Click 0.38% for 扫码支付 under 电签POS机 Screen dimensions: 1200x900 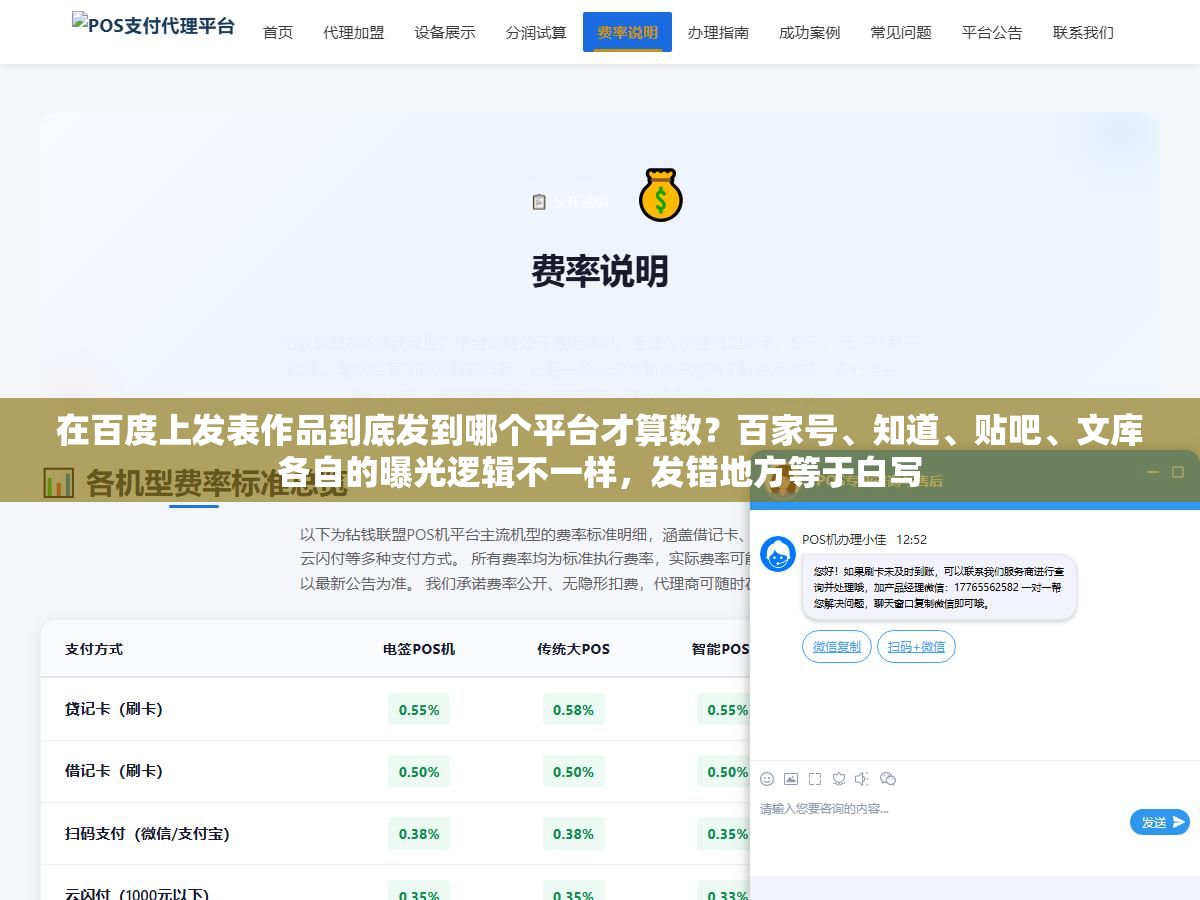tap(419, 834)
